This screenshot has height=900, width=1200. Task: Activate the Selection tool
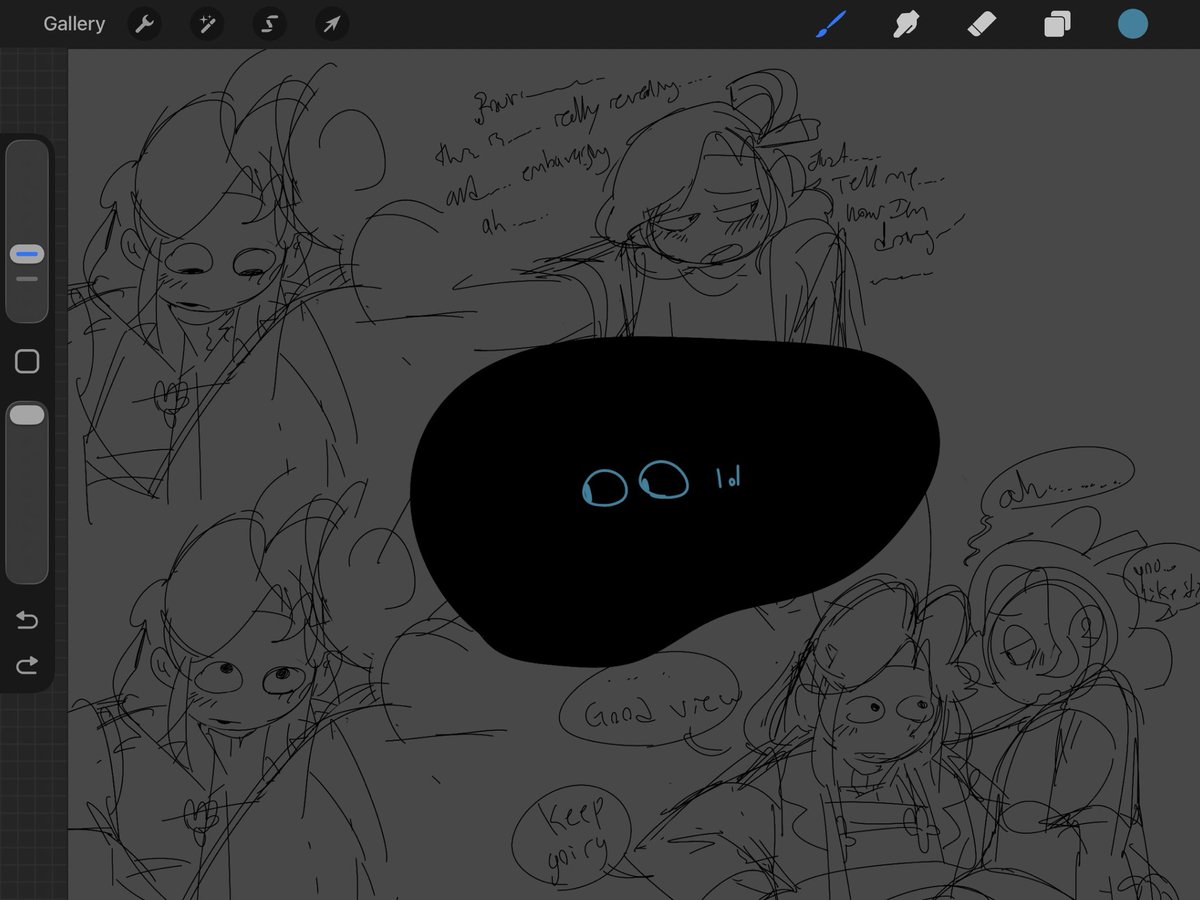270,24
